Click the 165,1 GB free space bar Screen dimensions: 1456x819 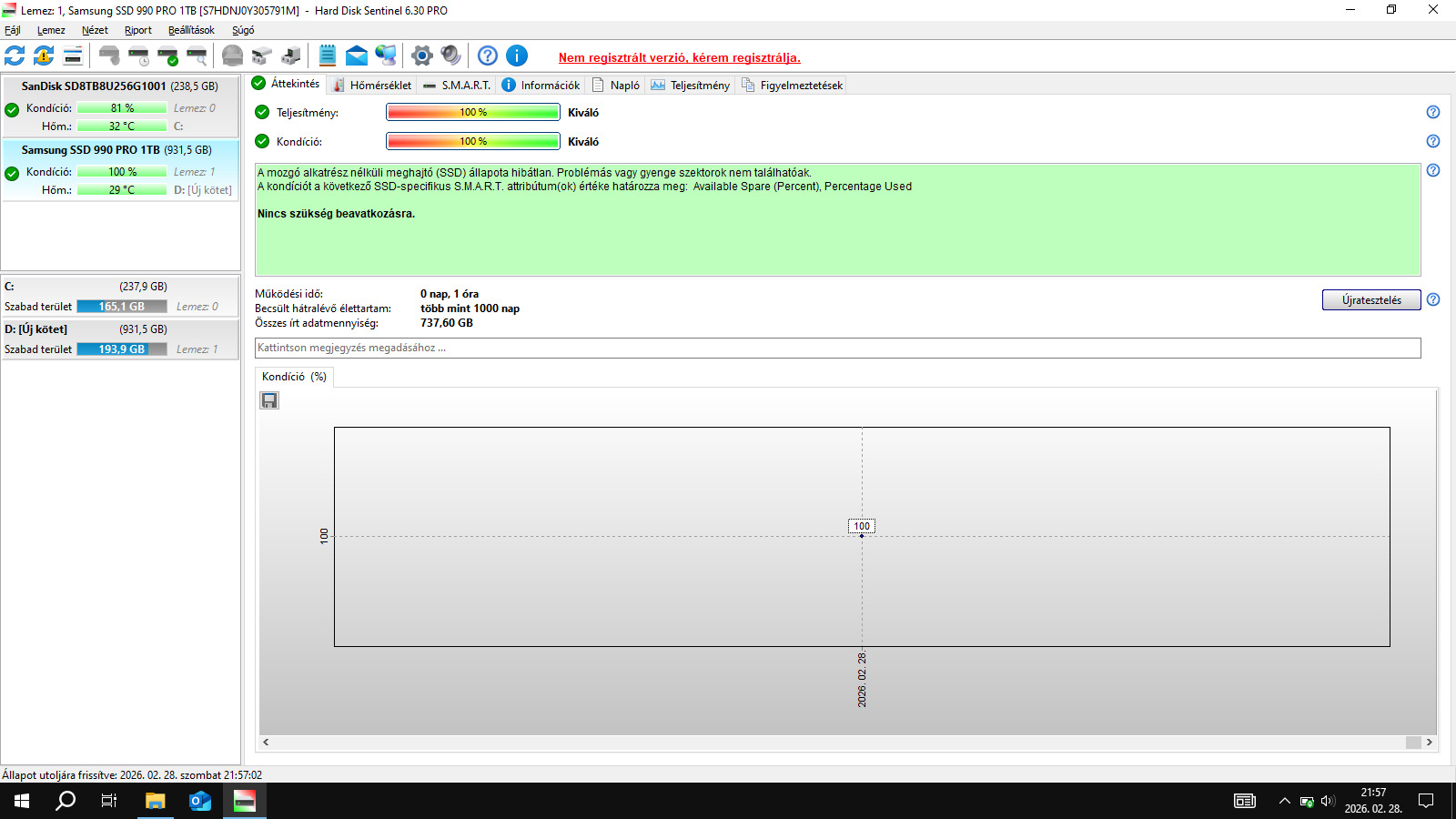(122, 307)
